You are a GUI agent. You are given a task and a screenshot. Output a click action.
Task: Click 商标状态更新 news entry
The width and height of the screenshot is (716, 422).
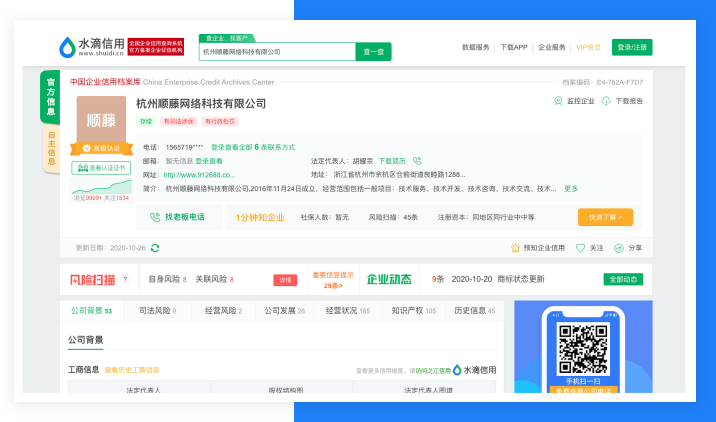click(521, 279)
